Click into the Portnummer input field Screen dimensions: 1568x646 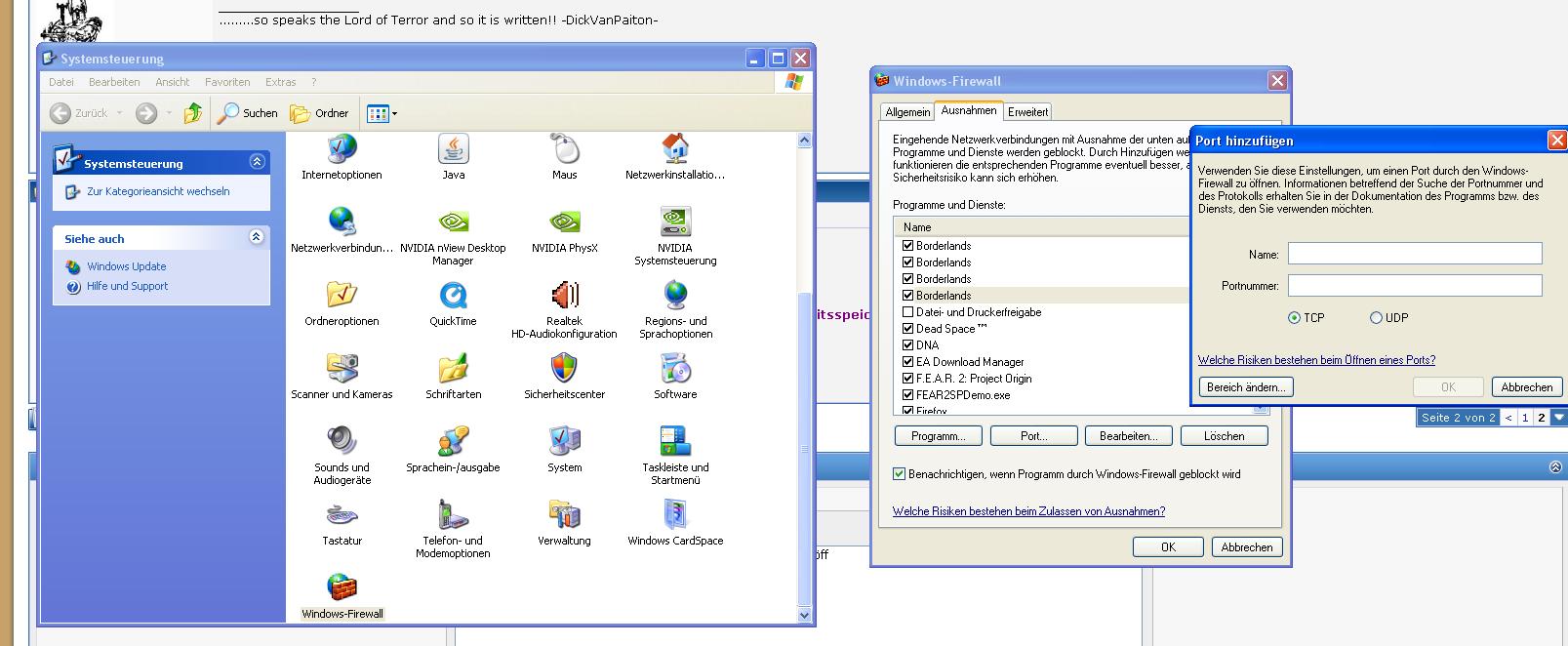[1415, 286]
